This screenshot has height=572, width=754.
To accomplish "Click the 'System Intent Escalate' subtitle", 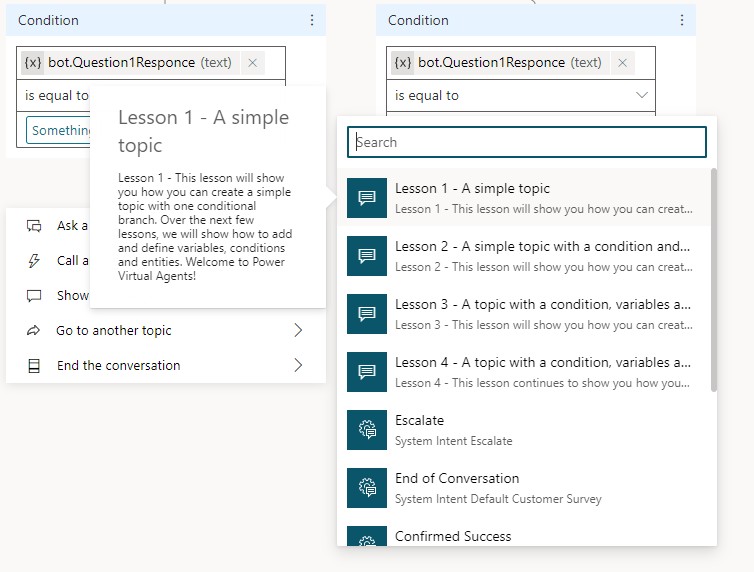I will coord(453,441).
